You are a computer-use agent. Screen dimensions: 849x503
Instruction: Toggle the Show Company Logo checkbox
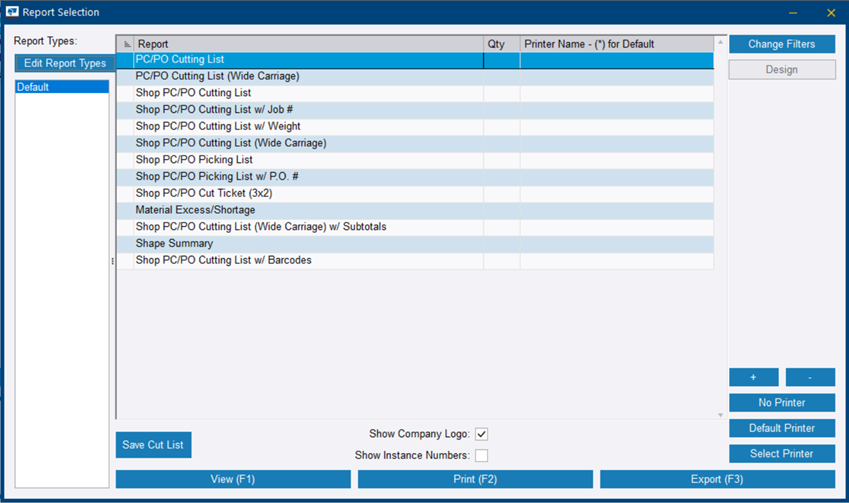pos(481,434)
